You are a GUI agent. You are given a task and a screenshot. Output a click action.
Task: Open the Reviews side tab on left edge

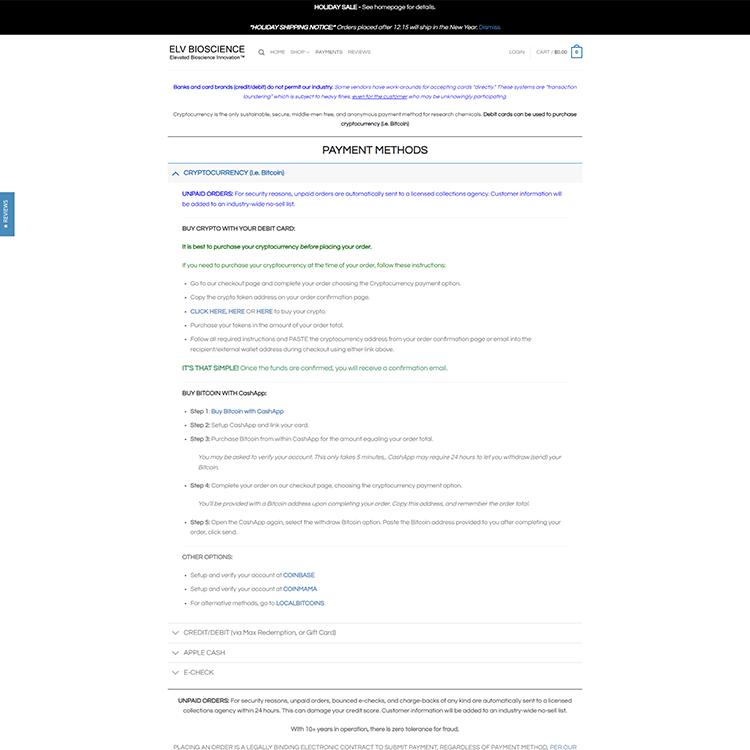[6, 214]
